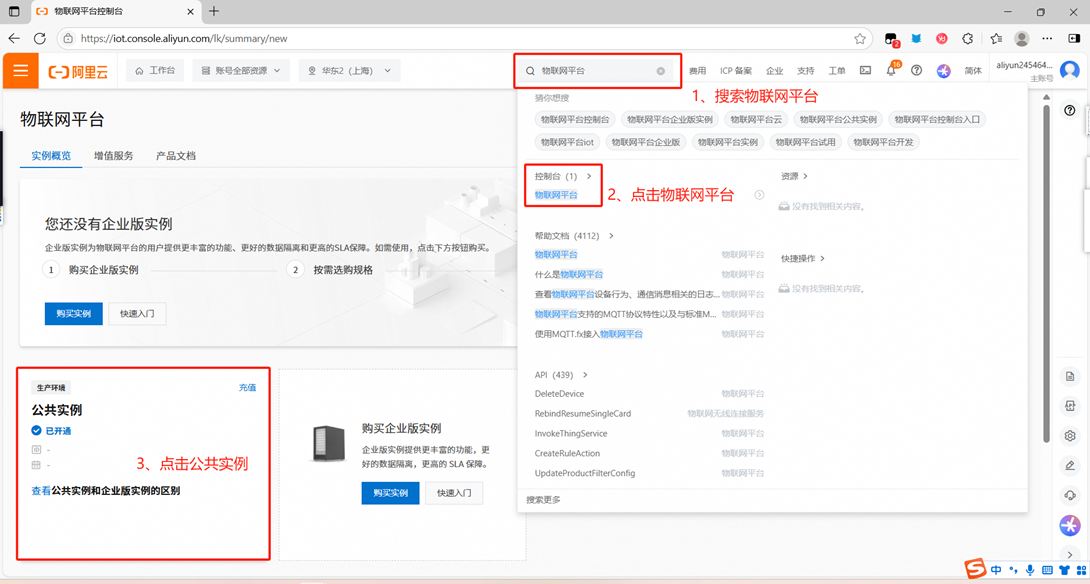This screenshot has width=1090, height=584.
Task: Toggle the browser sidebar icon
Action: [1076, 38]
